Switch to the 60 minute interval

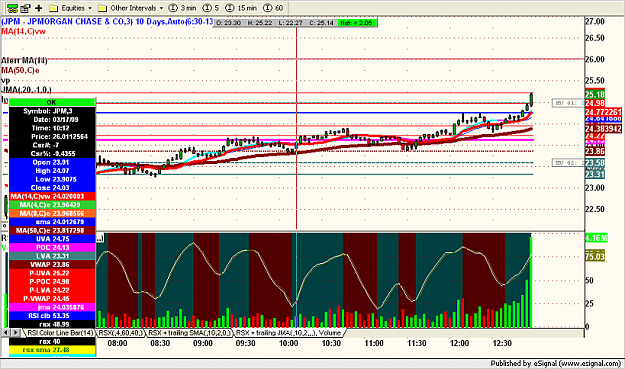click(x=273, y=8)
